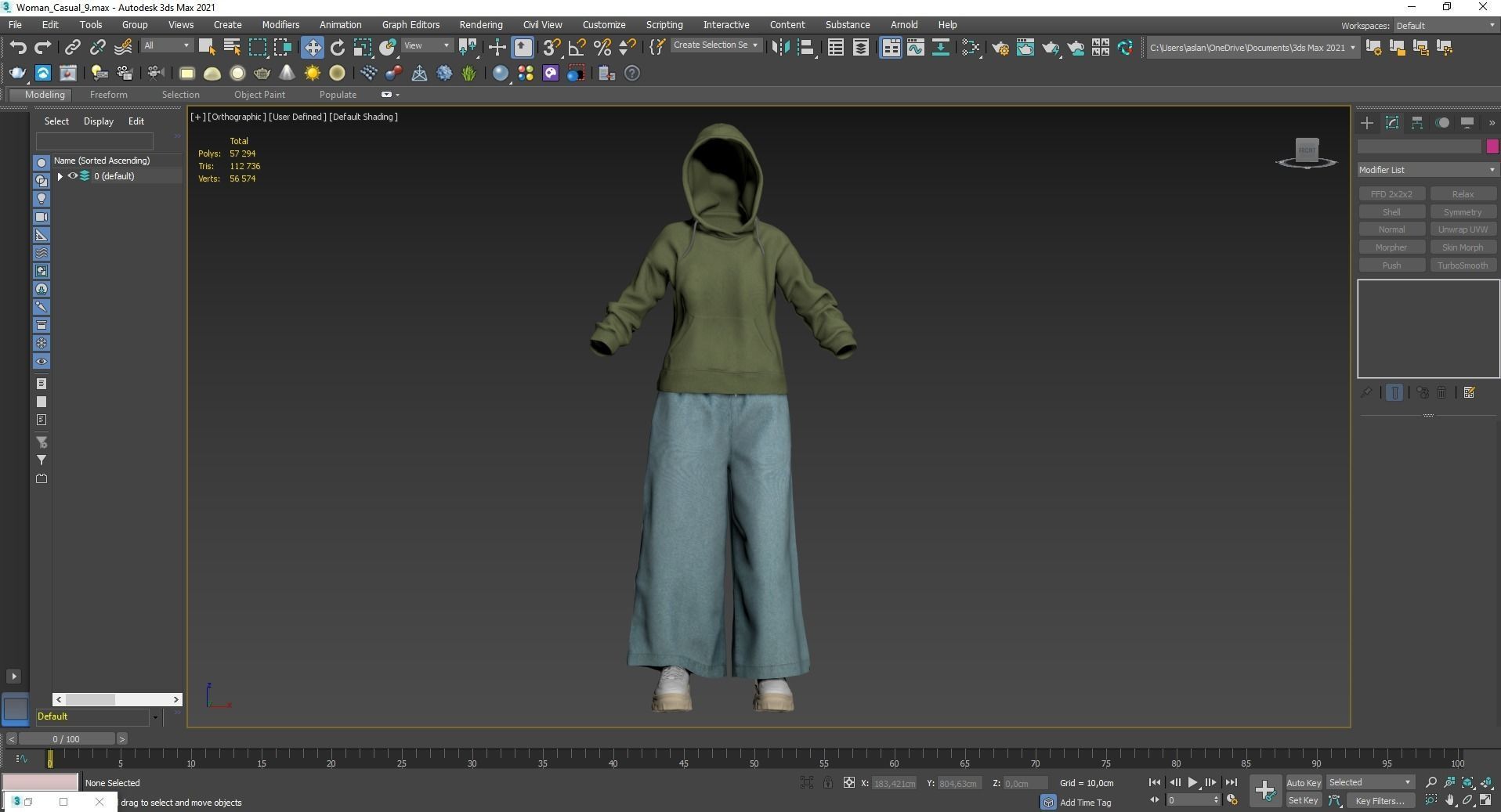The width and height of the screenshot is (1501, 812).
Task: Choose the Select Object tool
Action: point(207,48)
